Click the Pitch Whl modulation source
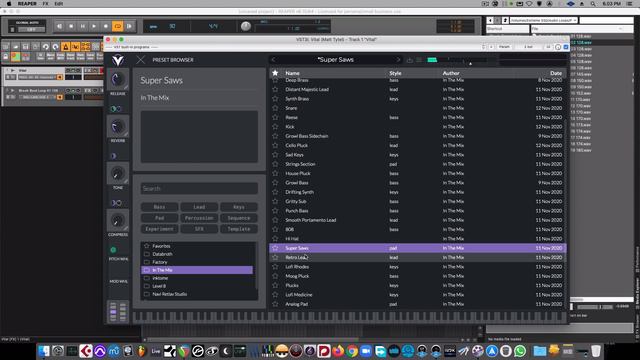Screen dimensions: 640x360 [x=118, y=253]
